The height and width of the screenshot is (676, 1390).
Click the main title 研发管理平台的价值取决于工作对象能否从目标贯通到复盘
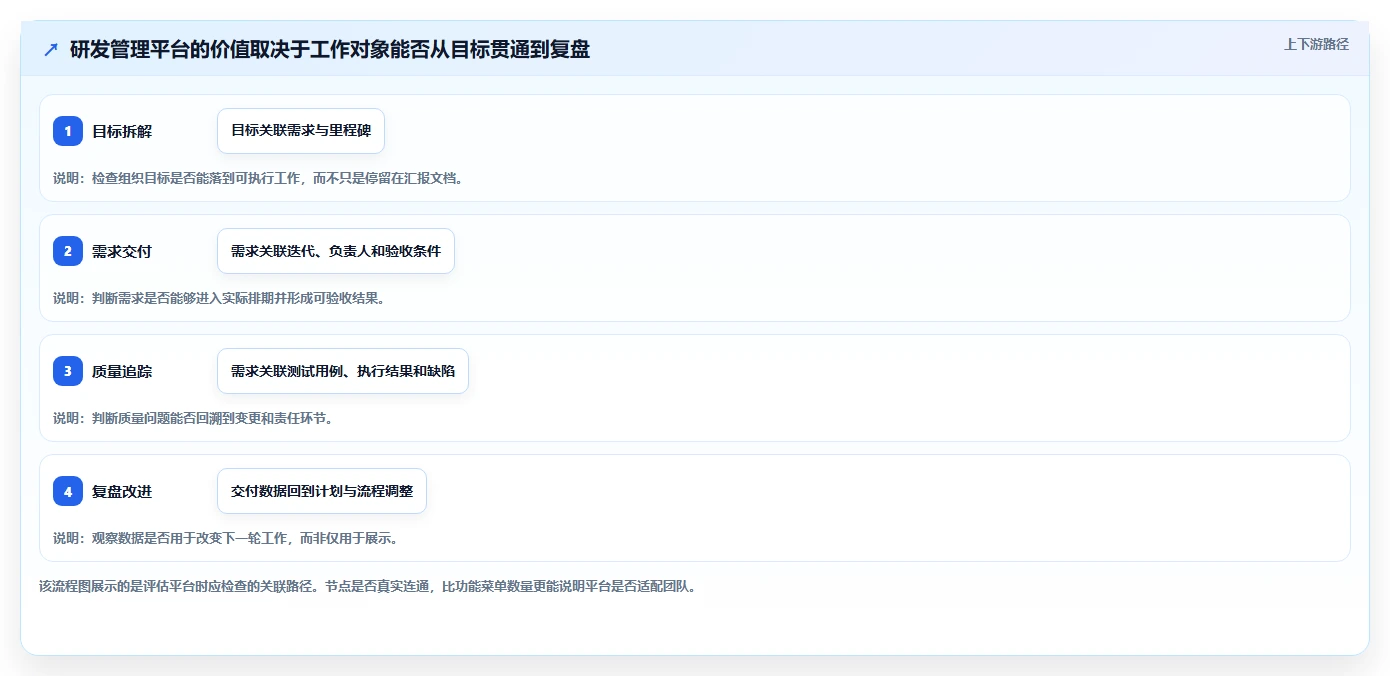(330, 49)
